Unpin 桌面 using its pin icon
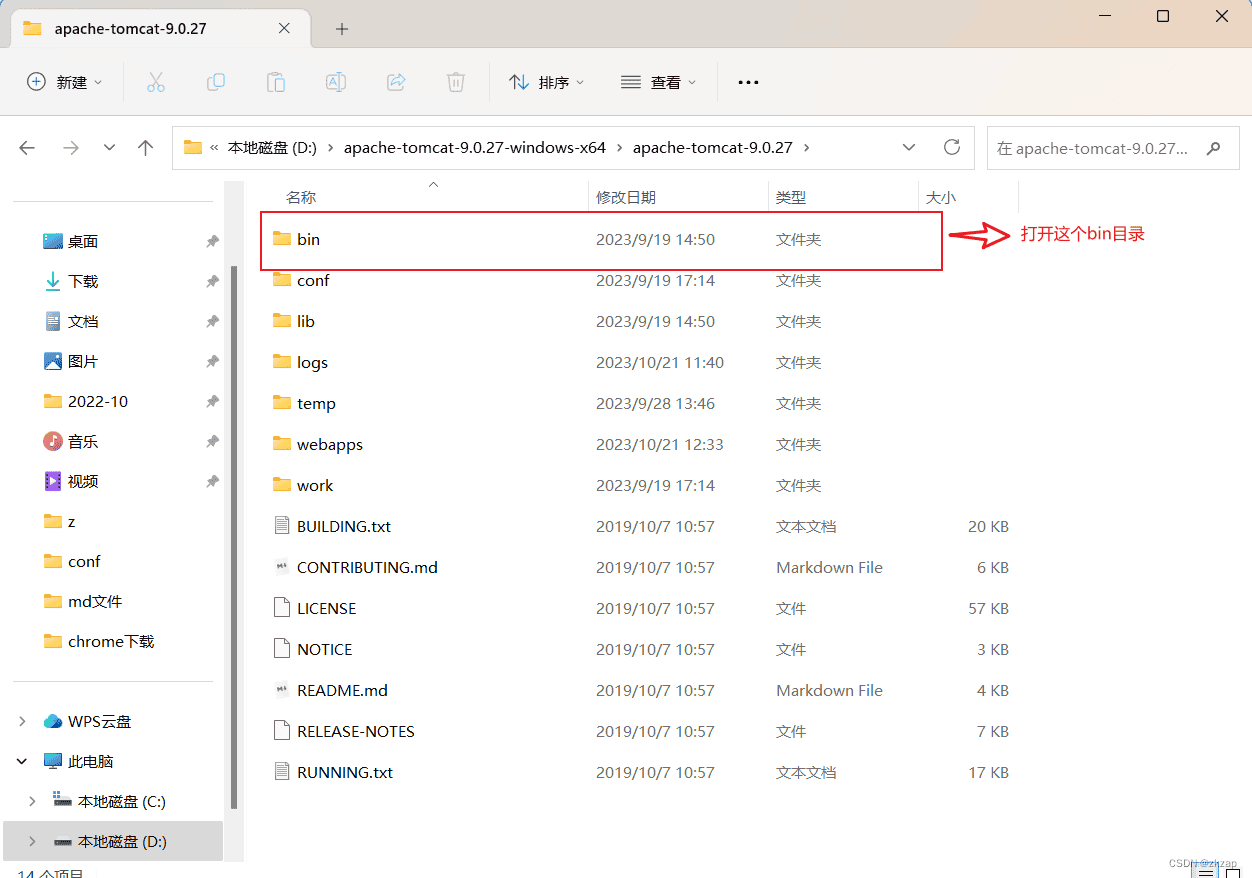This screenshot has width=1252, height=878. [212, 241]
